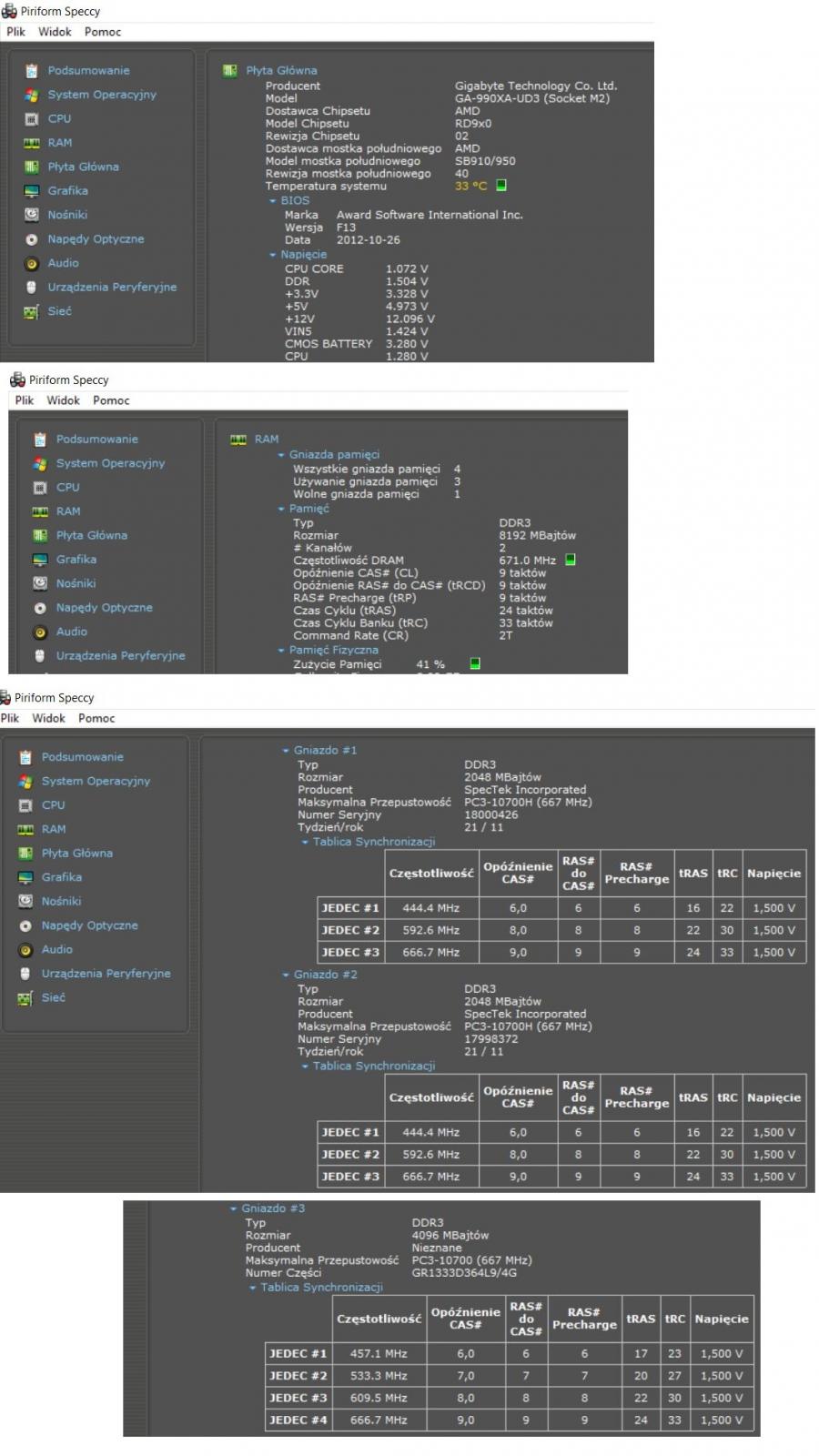Open Nośniki drive icon in motherboard window sidebar
The image size is (819, 1456).
point(32,215)
